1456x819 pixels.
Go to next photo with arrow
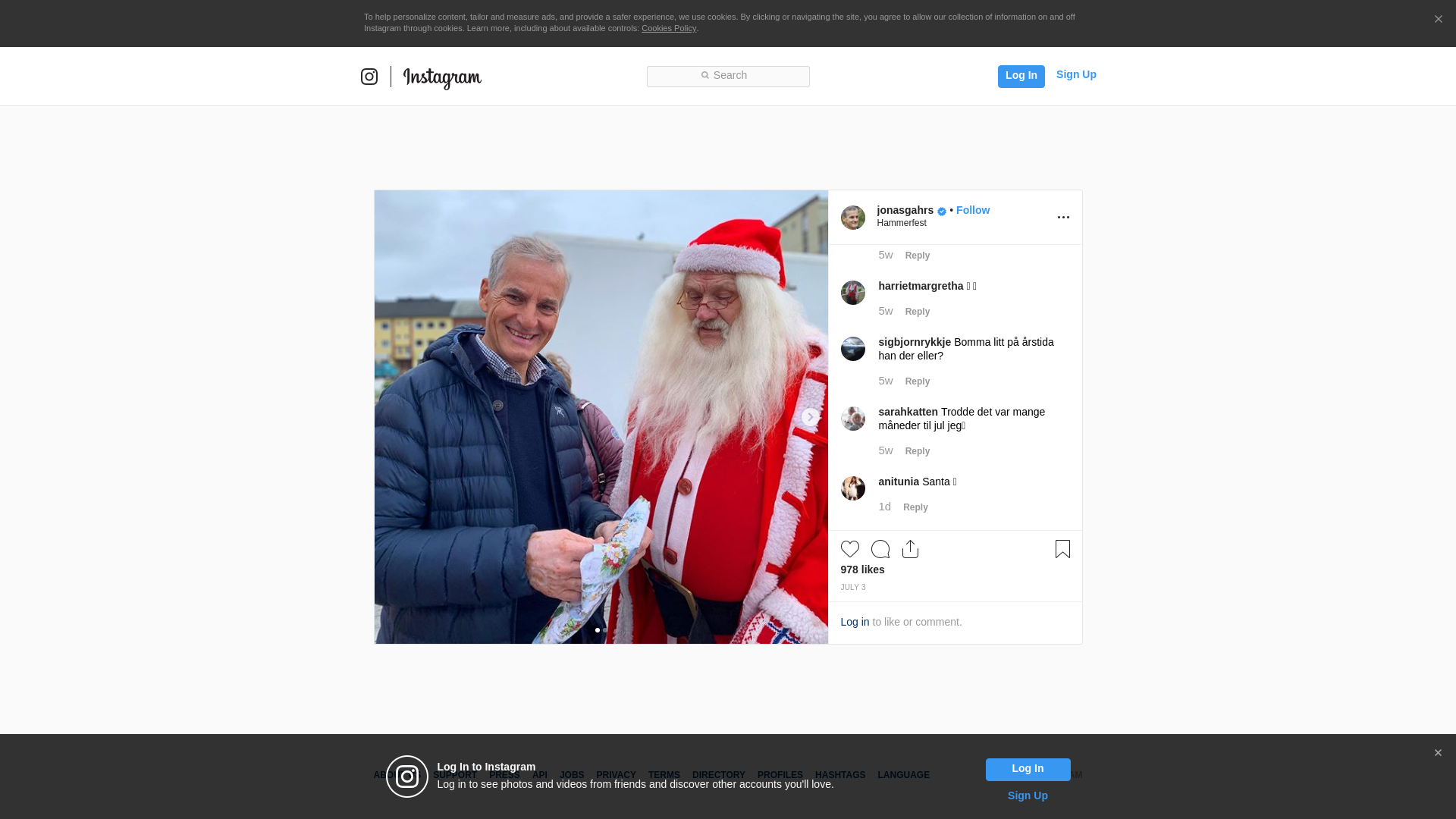click(810, 417)
